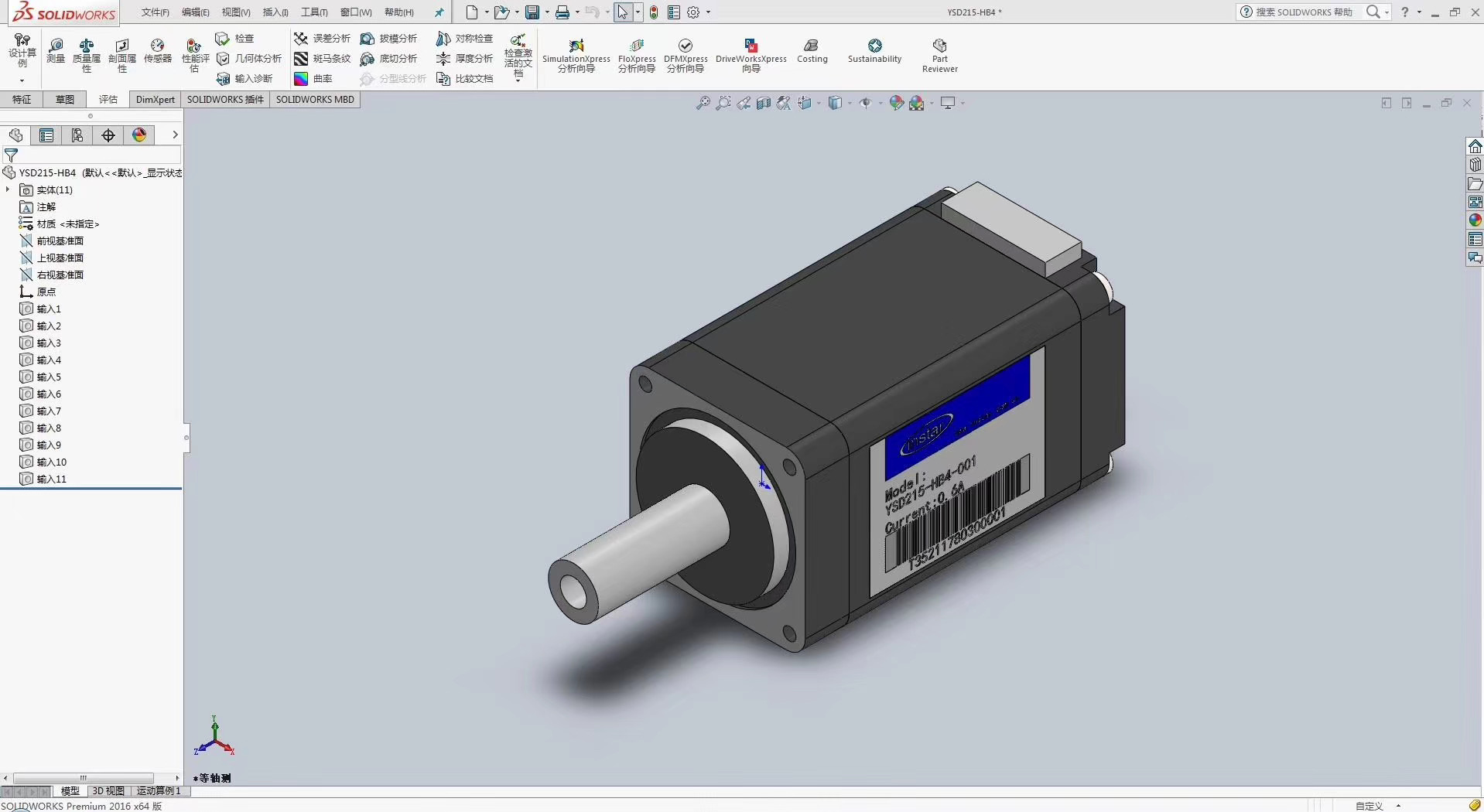Image resolution: width=1484 pixels, height=812 pixels.
Task: Switch to the 特征 features tab
Action: [x=22, y=100]
